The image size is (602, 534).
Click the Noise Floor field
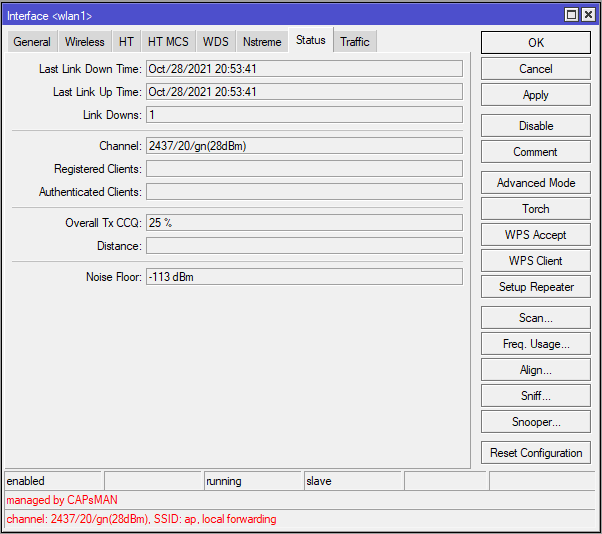[304, 277]
